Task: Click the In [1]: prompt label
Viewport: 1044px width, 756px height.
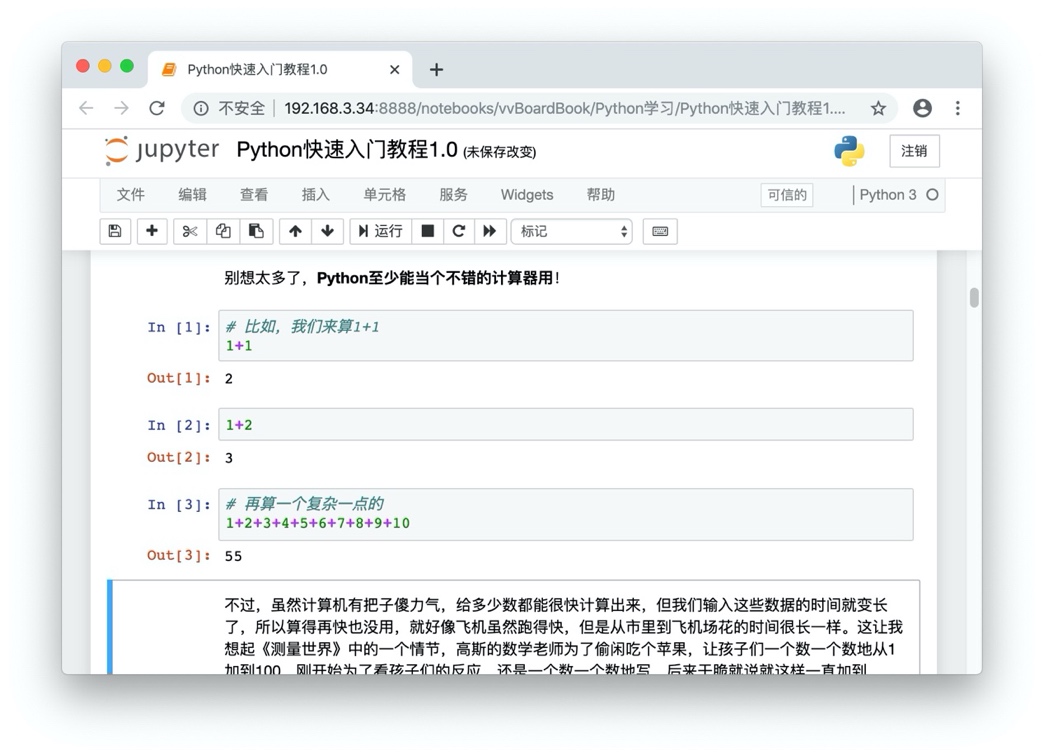Action: tap(179, 327)
